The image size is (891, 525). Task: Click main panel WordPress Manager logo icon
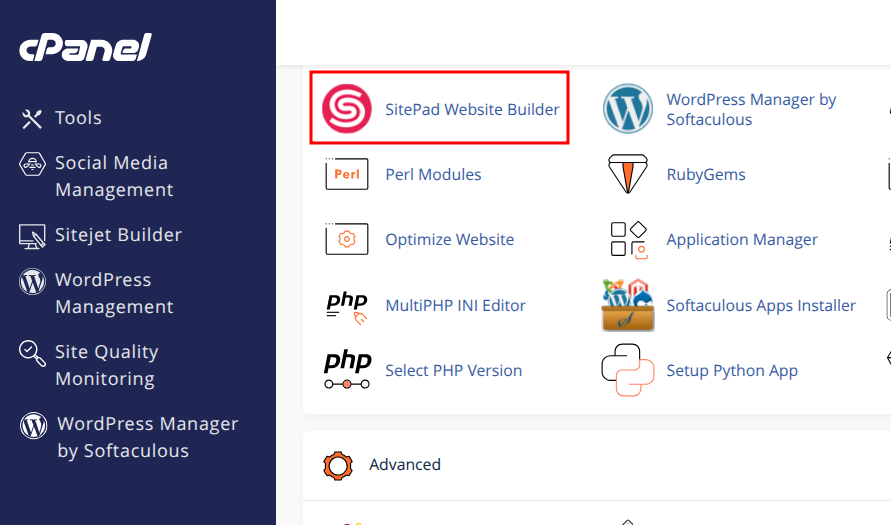tap(628, 109)
